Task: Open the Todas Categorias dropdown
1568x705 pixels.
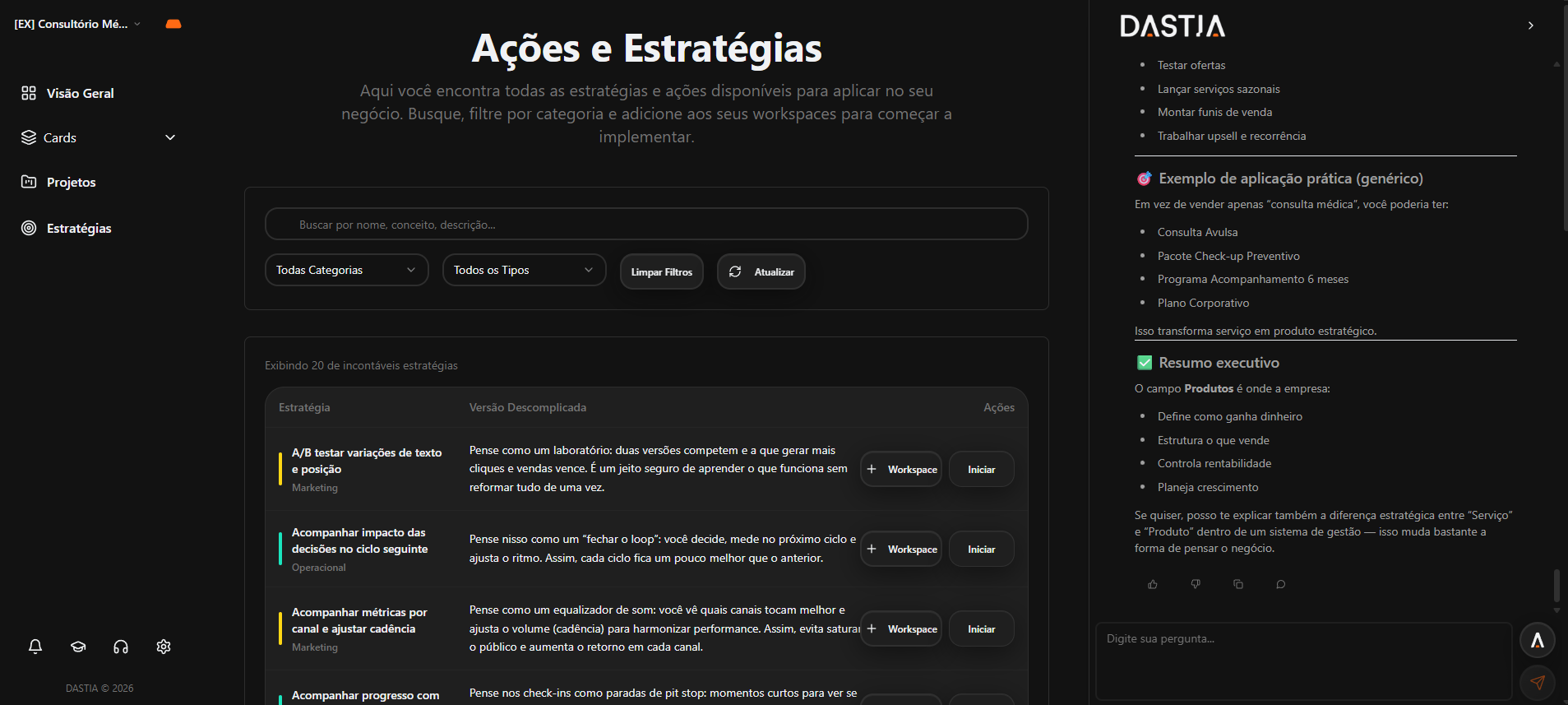Action: (x=346, y=270)
